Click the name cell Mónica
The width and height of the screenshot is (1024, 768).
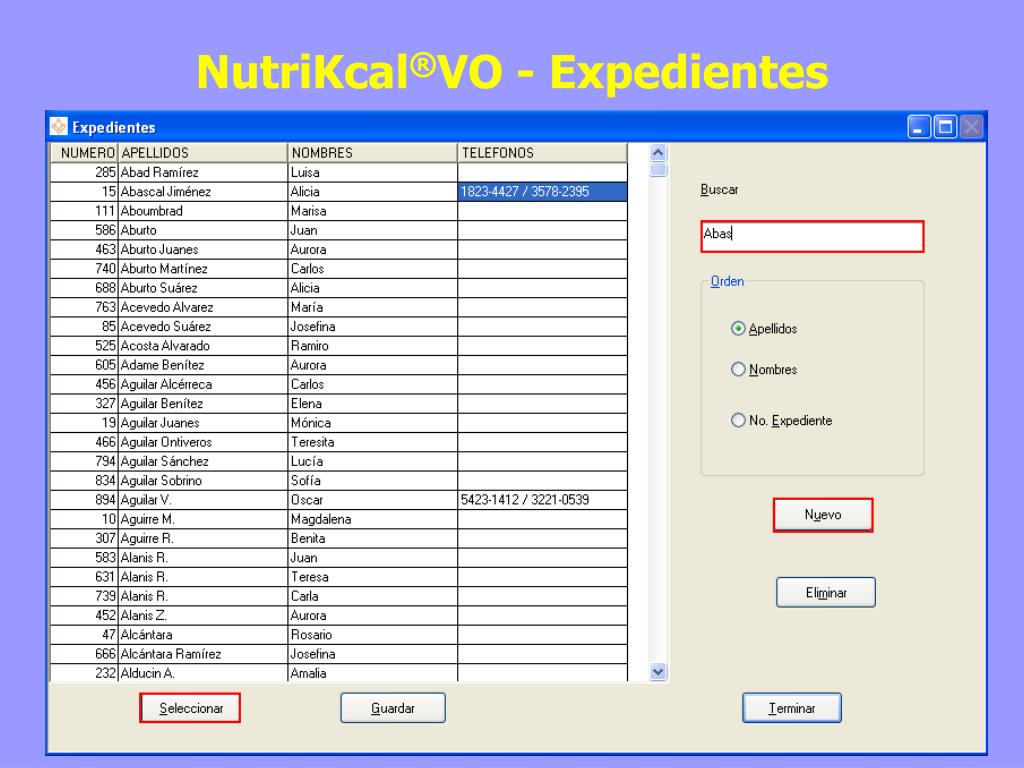pos(373,423)
